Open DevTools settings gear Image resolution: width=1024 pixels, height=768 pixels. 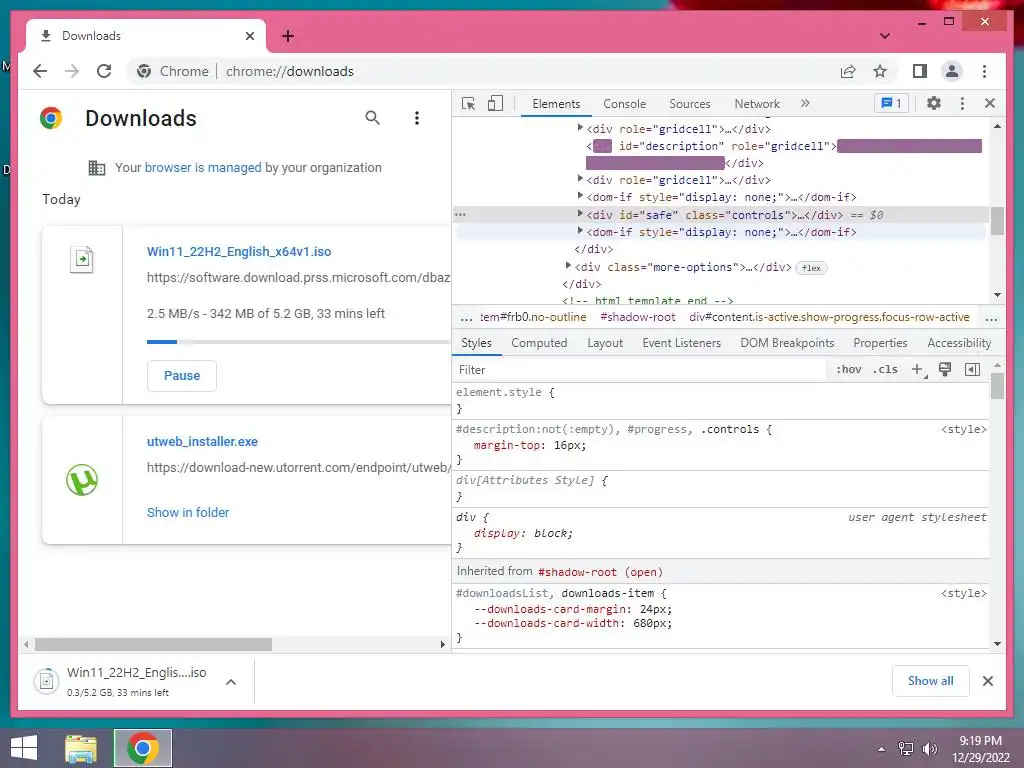[x=934, y=103]
